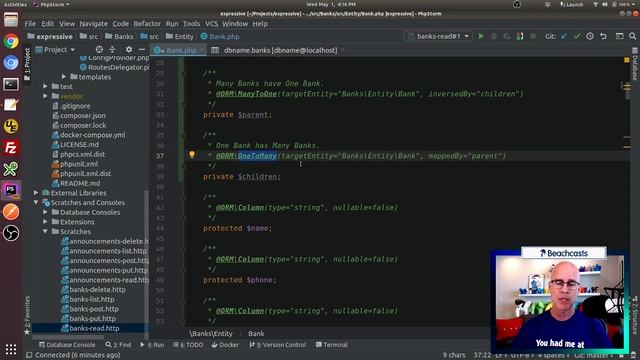Open the File menu
The height and width of the screenshot is (360, 640).
coord(30,24)
